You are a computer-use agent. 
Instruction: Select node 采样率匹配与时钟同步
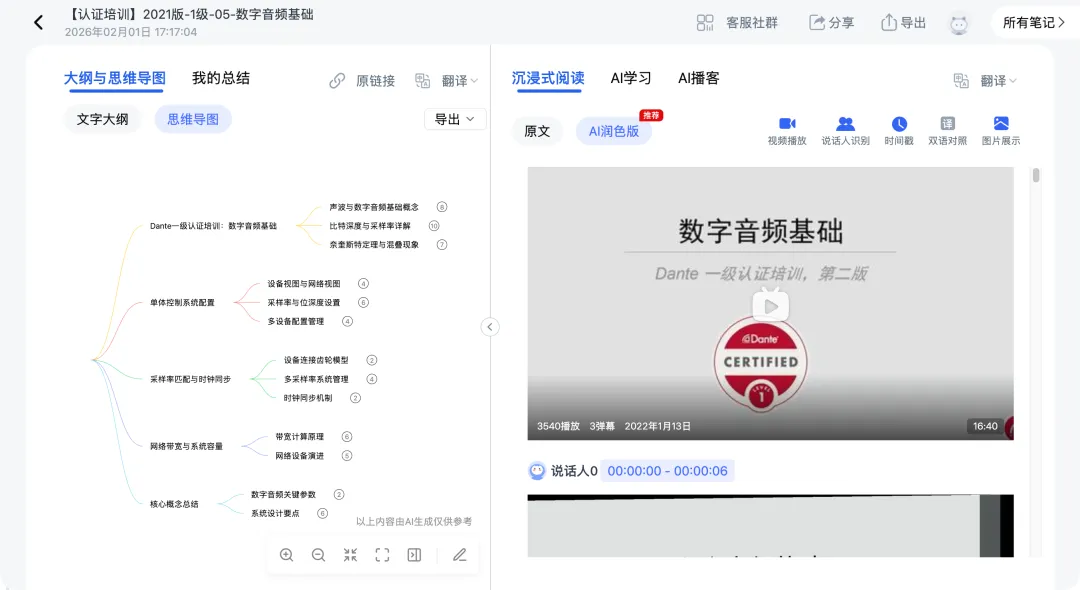click(x=191, y=379)
